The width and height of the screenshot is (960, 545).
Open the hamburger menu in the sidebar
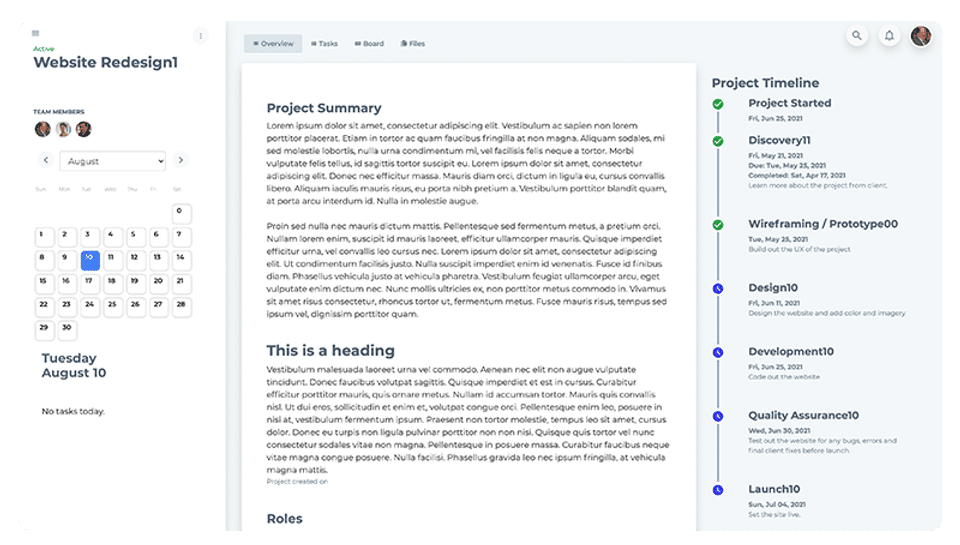point(36,34)
